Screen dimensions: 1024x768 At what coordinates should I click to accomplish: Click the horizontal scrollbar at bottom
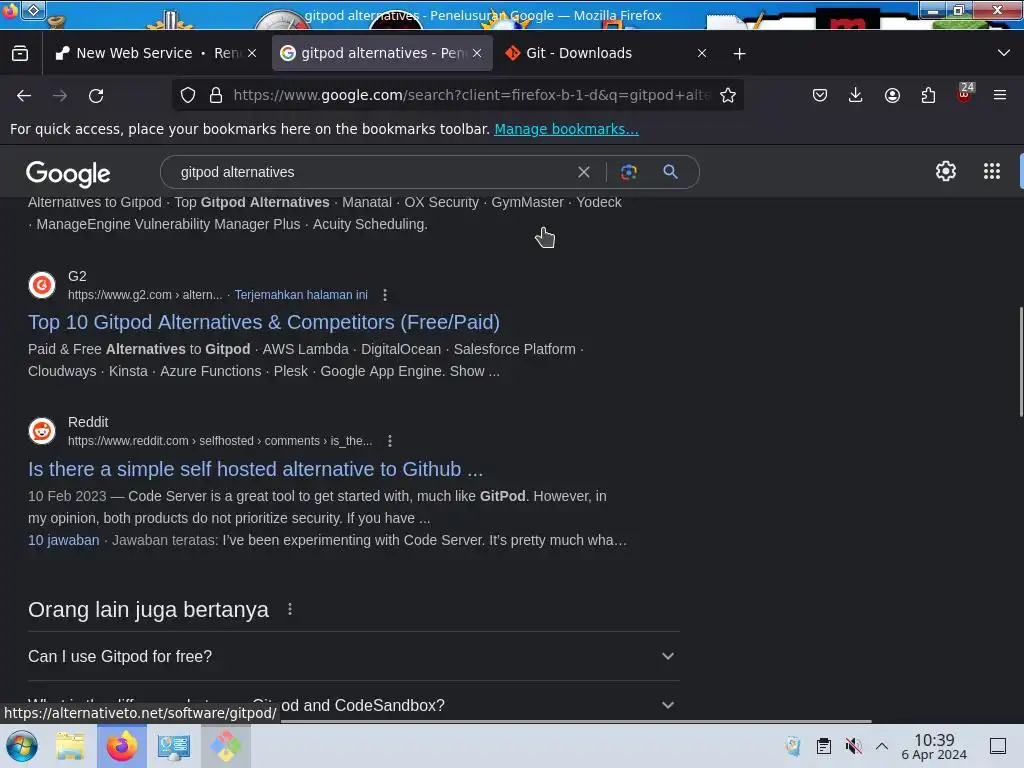pyautogui.click(x=575, y=721)
